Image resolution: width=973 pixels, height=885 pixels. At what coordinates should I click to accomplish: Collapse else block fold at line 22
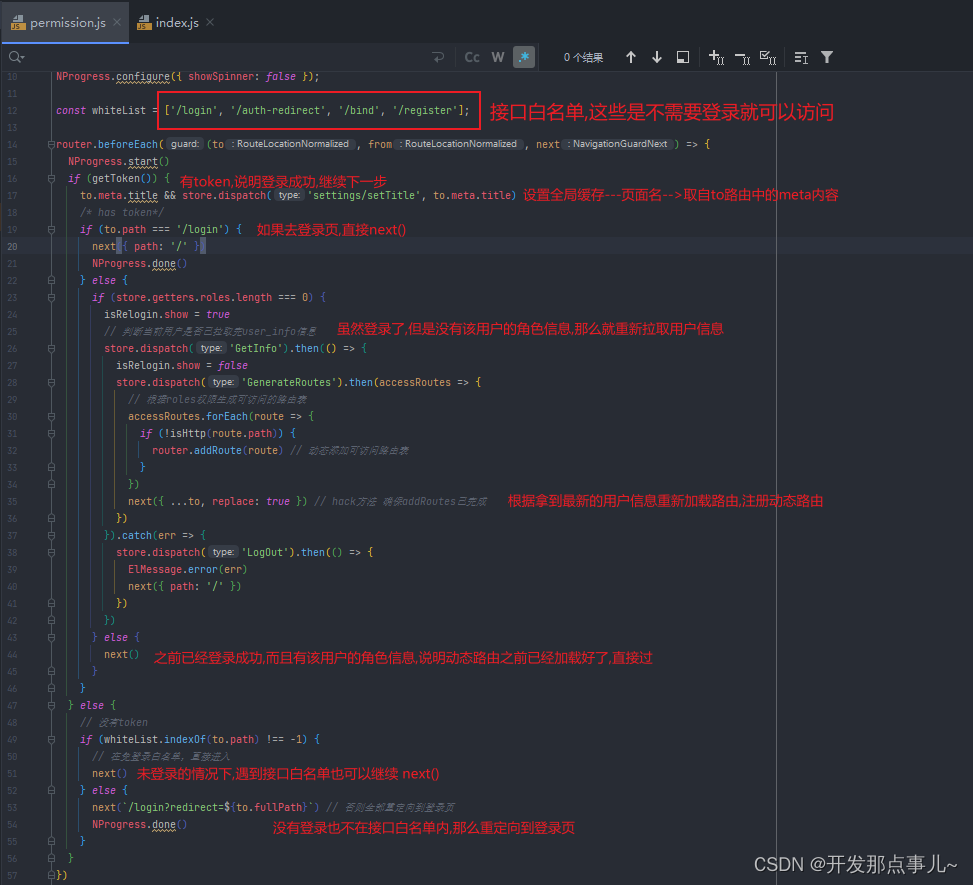point(52,281)
